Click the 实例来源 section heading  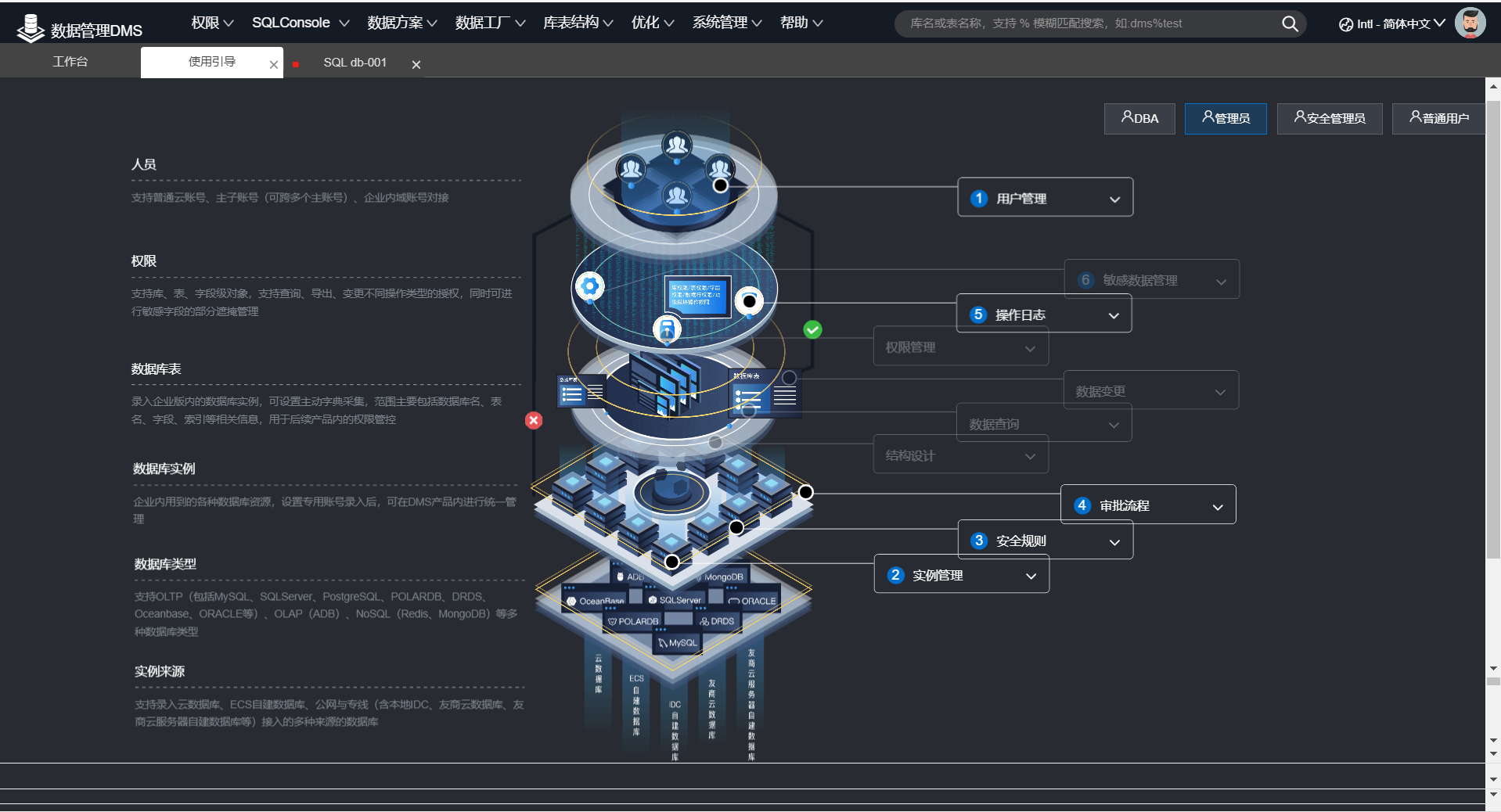(160, 671)
